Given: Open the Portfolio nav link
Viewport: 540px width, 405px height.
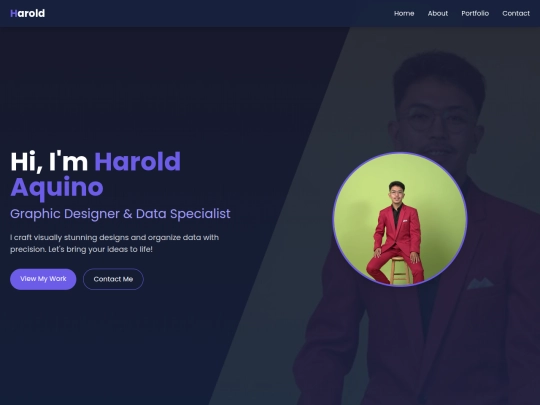Looking at the screenshot, I should coord(475,13).
